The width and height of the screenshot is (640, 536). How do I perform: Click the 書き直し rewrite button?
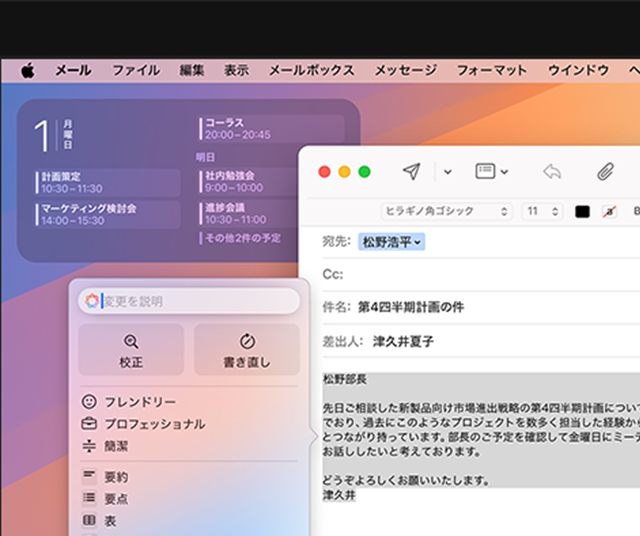point(246,349)
